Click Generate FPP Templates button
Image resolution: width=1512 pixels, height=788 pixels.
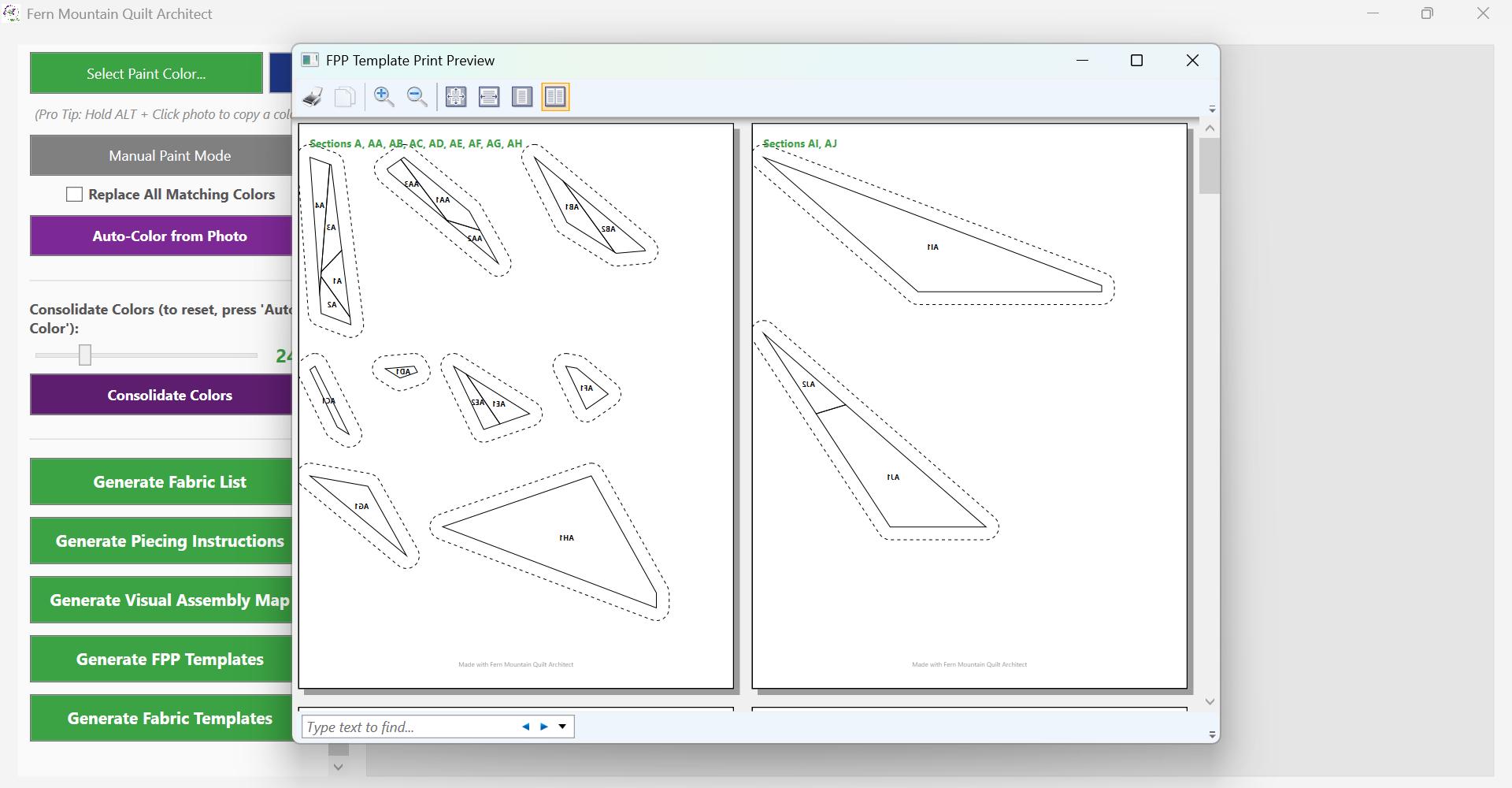[169, 659]
